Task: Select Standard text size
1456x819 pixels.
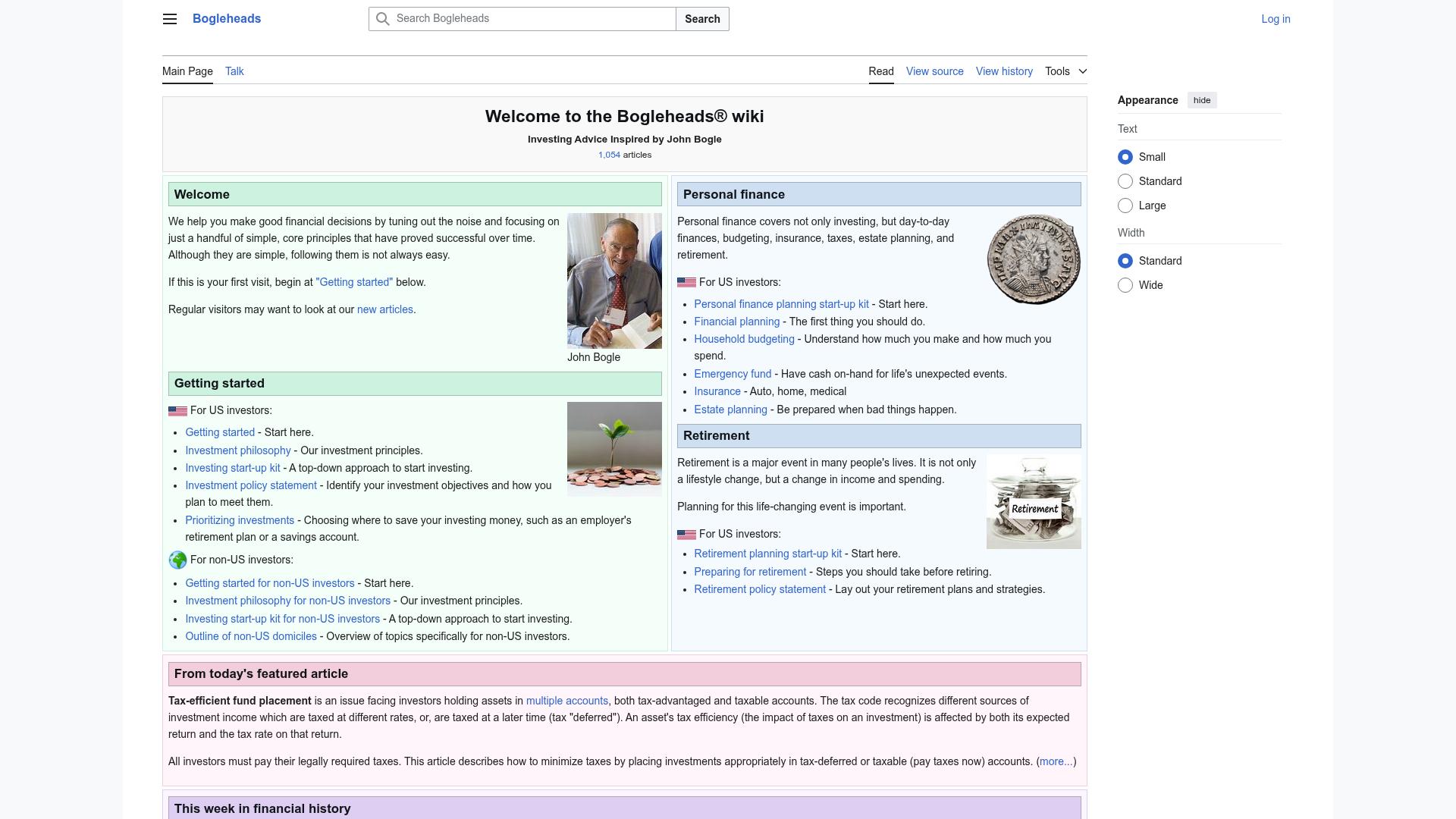Action: pos(1125,181)
